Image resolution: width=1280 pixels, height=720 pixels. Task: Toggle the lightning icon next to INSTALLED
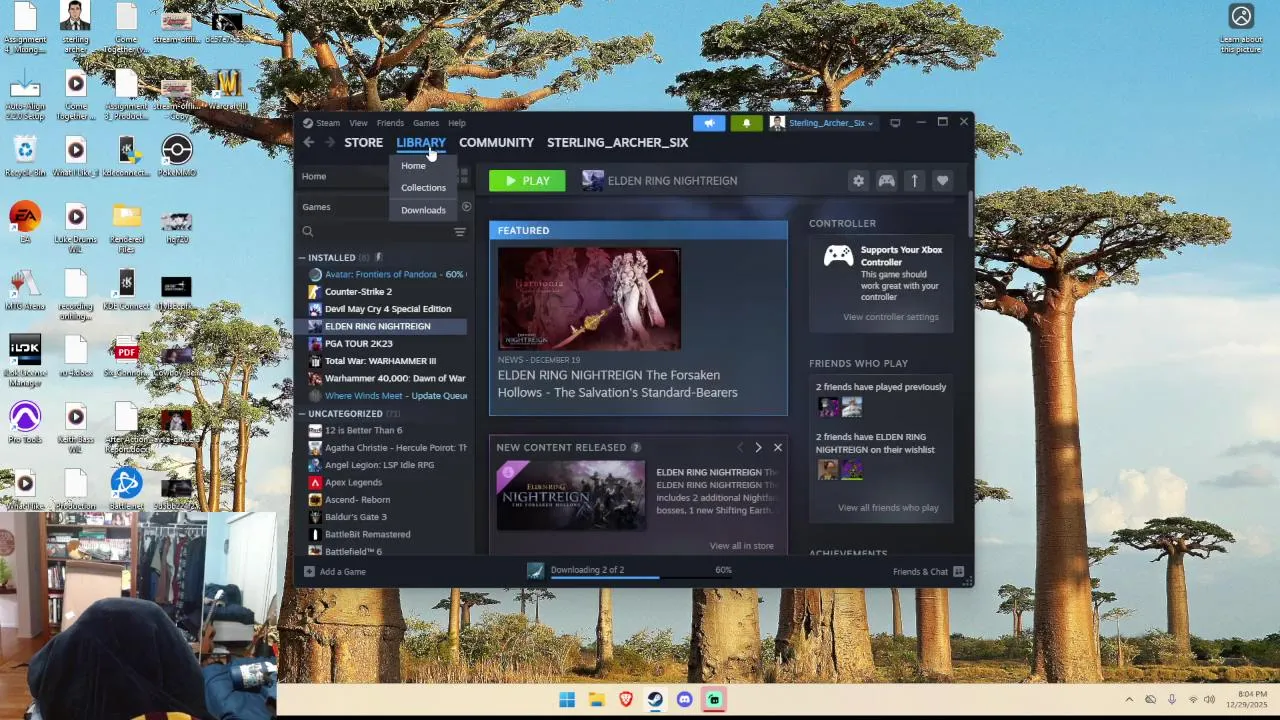[378, 258]
